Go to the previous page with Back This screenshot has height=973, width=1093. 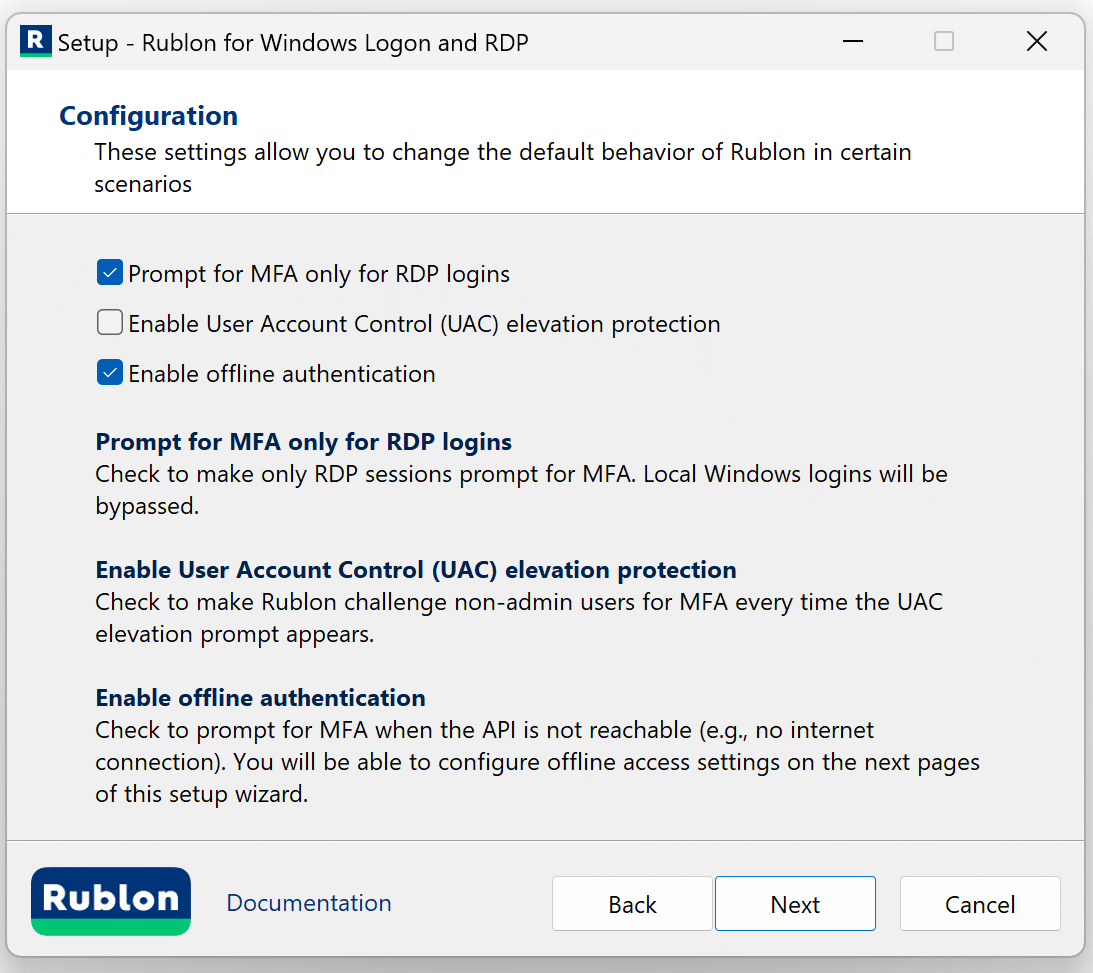click(632, 904)
